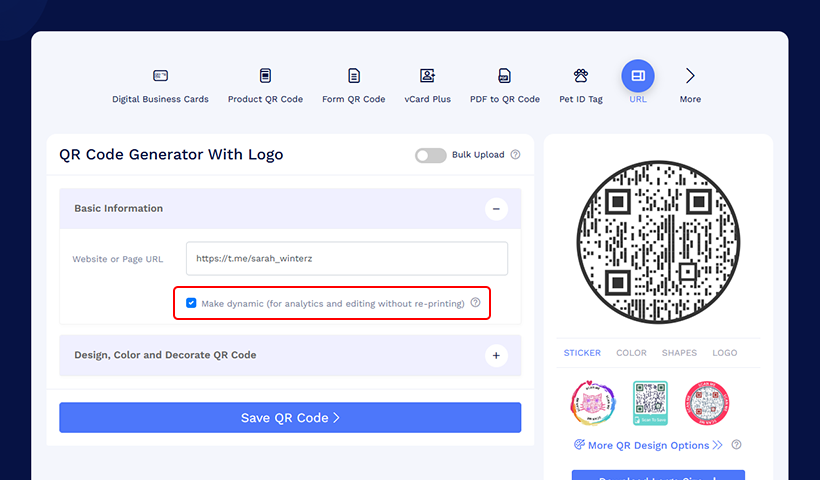Screen dimensions: 820x480
Task: Click the QR Code Generator With Logo heading
Action: (x=171, y=155)
